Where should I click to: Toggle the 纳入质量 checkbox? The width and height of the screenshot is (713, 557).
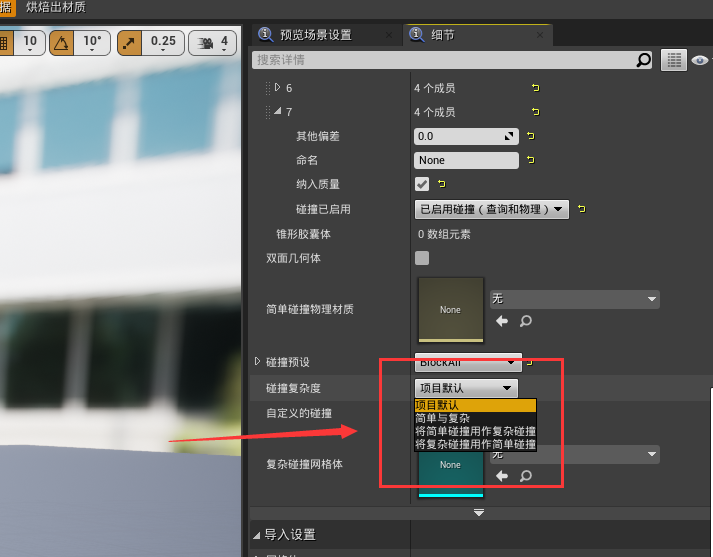[x=422, y=184]
